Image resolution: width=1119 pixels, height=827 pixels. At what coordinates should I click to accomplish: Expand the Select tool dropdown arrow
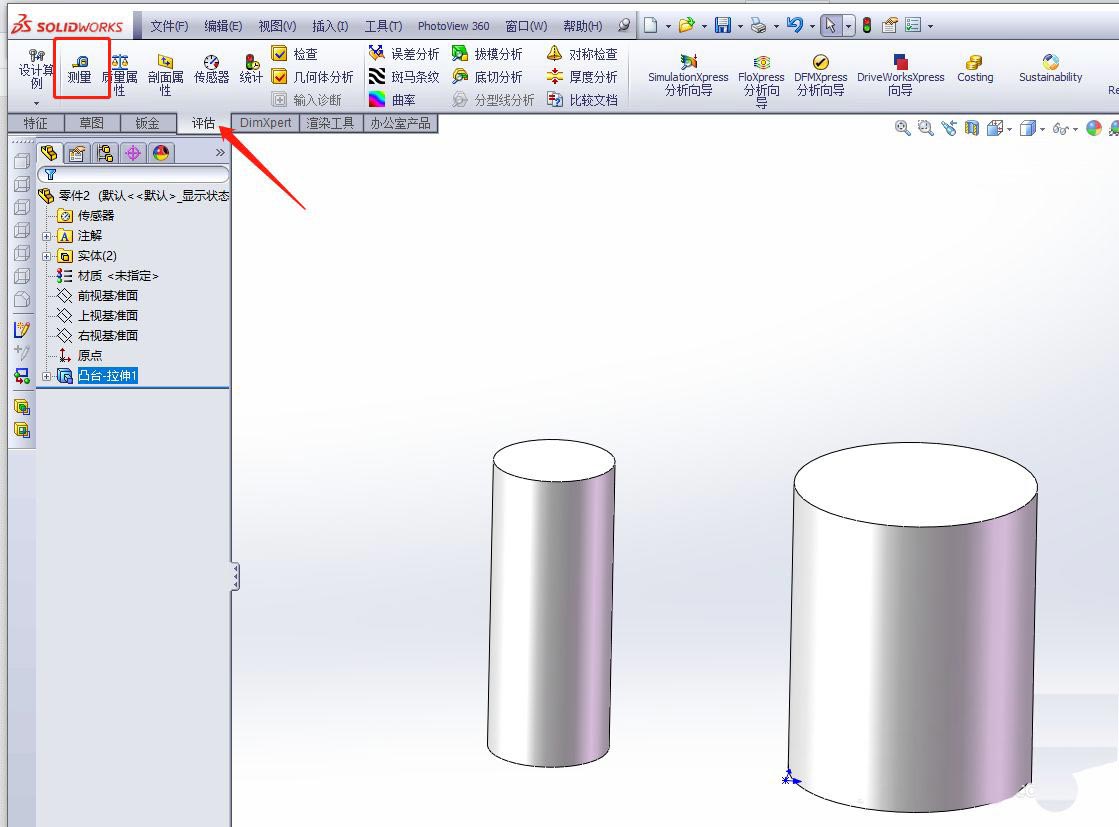[x=848, y=26]
